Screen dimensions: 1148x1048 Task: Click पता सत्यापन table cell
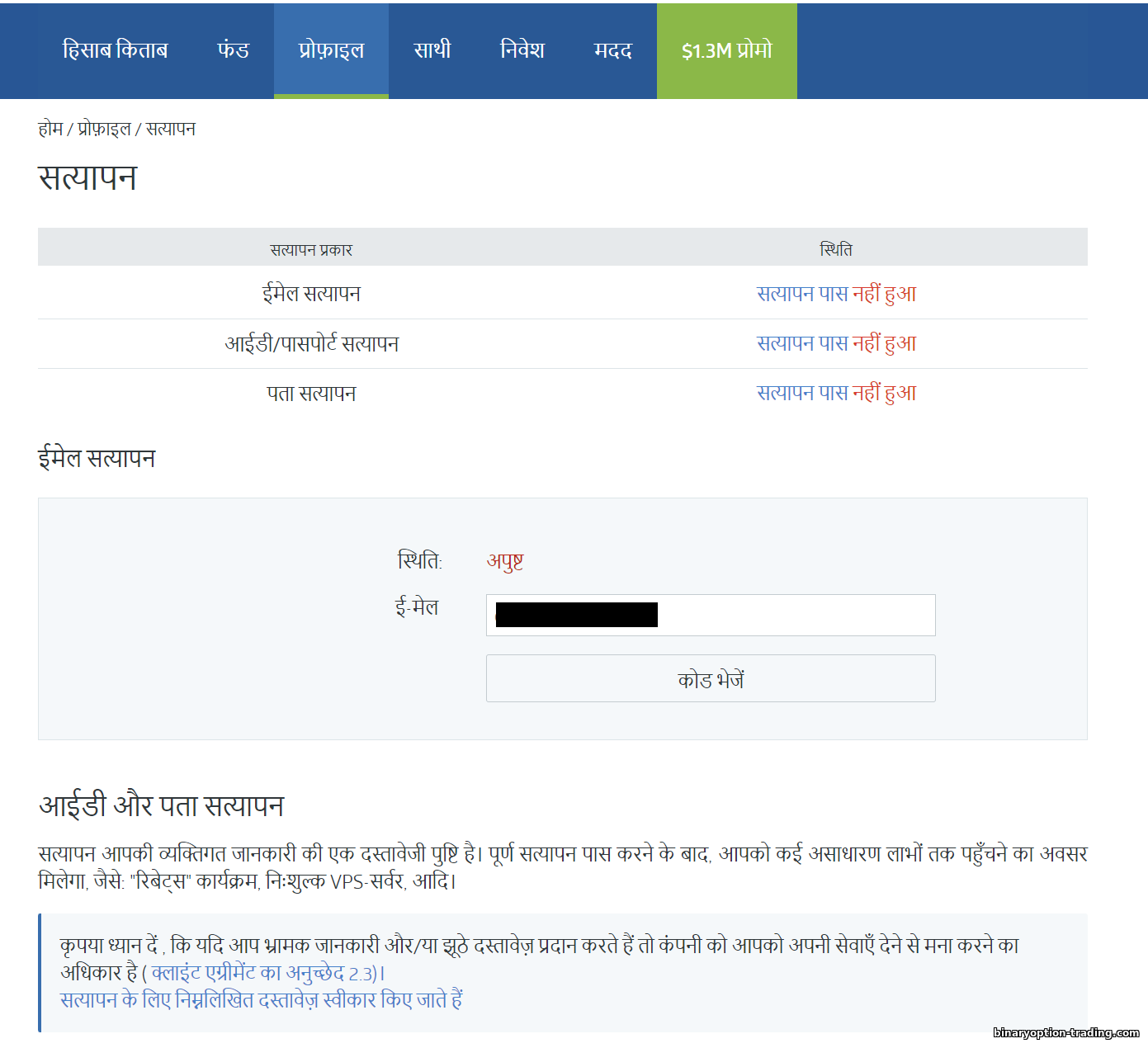click(x=311, y=394)
